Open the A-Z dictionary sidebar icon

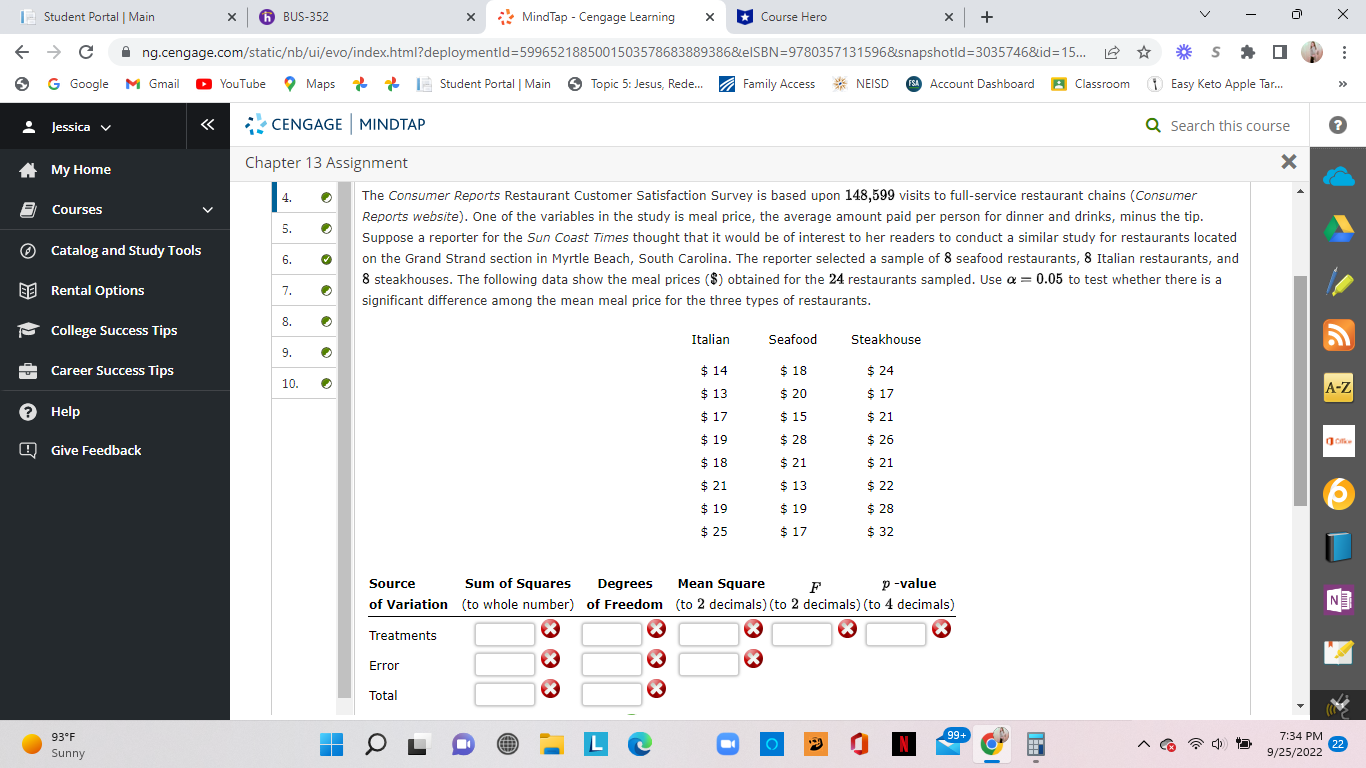[1338, 388]
